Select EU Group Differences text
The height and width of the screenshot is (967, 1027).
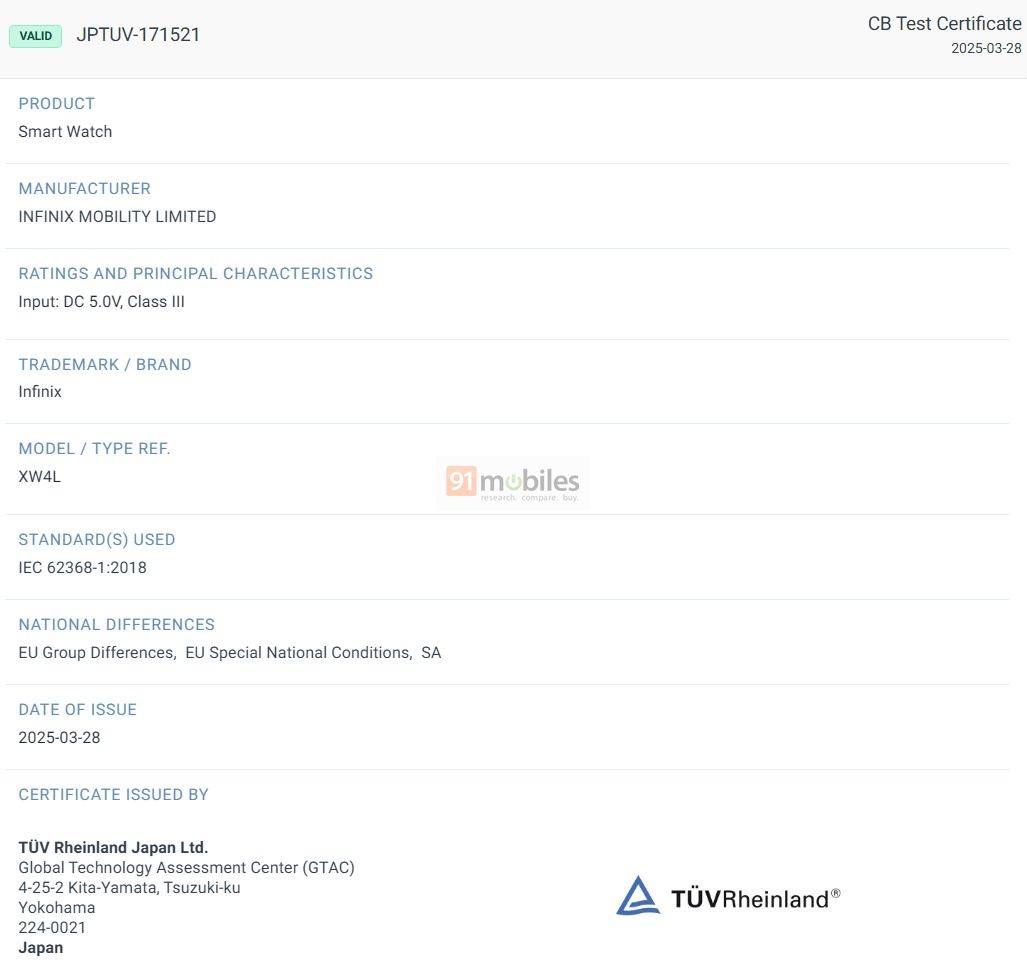pyautogui.click(x=98, y=653)
